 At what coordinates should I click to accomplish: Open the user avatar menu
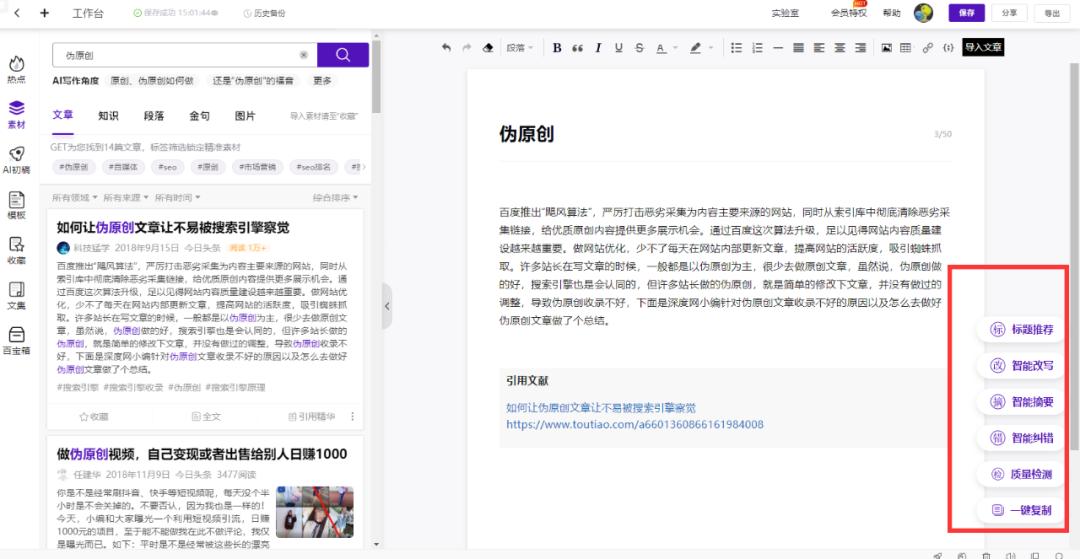click(923, 13)
